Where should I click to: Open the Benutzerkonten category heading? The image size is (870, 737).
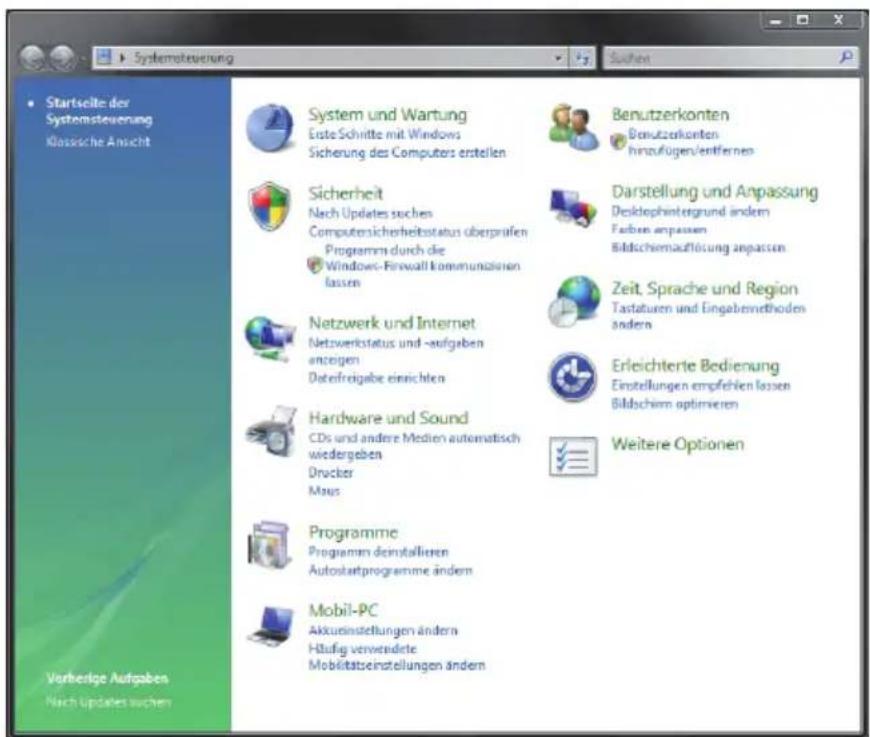[x=670, y=114]
